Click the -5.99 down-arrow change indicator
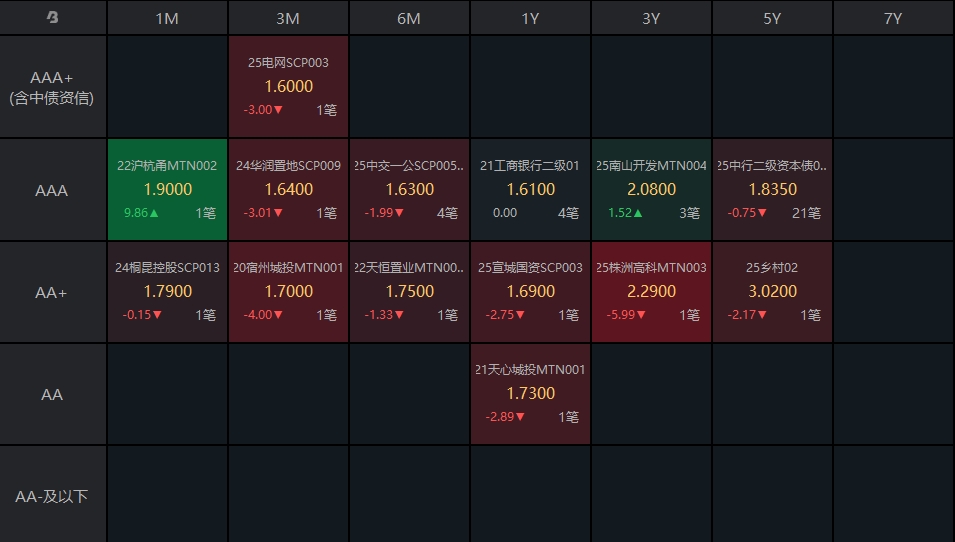The width and height of the screenshot is (955, 542). (626, 315)
